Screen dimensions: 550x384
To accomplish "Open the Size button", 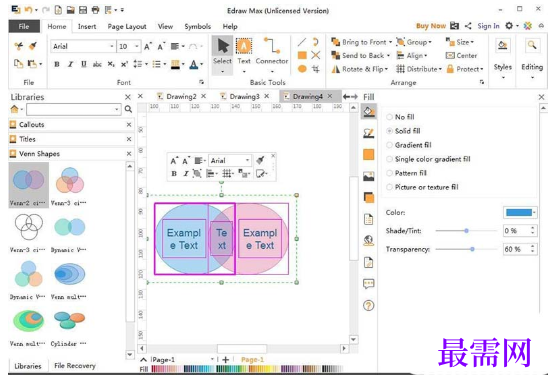I will 460,42.
